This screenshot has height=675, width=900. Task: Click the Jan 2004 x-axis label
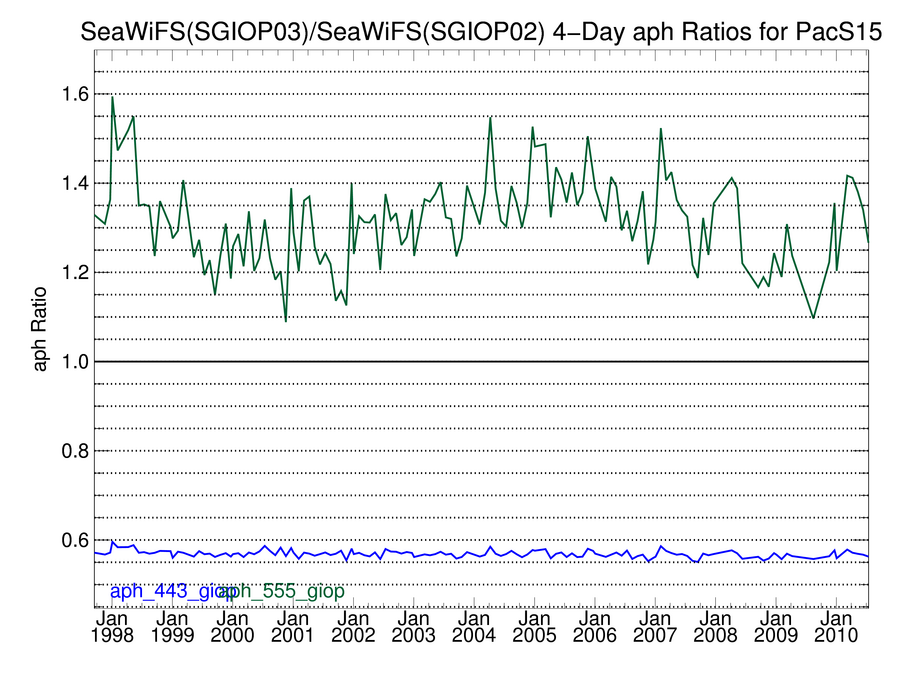pyautogui.click(x=474, y=627)
